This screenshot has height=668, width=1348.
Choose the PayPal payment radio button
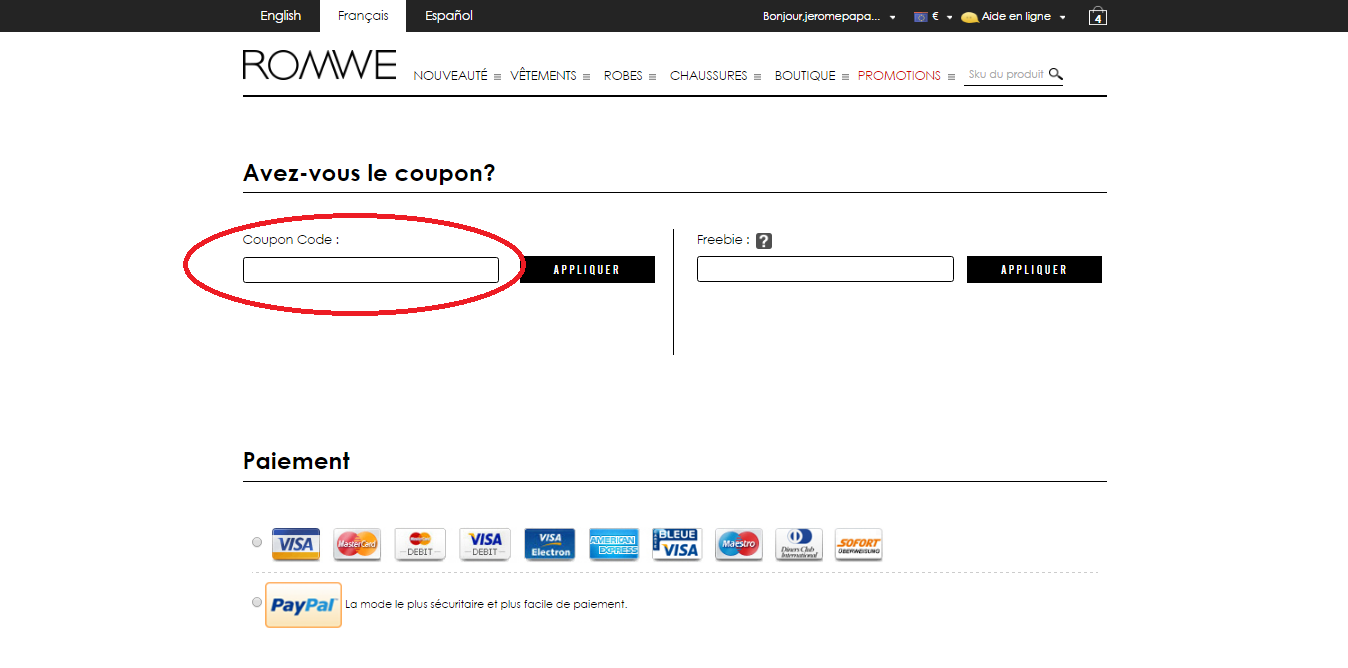coord(256,602)
